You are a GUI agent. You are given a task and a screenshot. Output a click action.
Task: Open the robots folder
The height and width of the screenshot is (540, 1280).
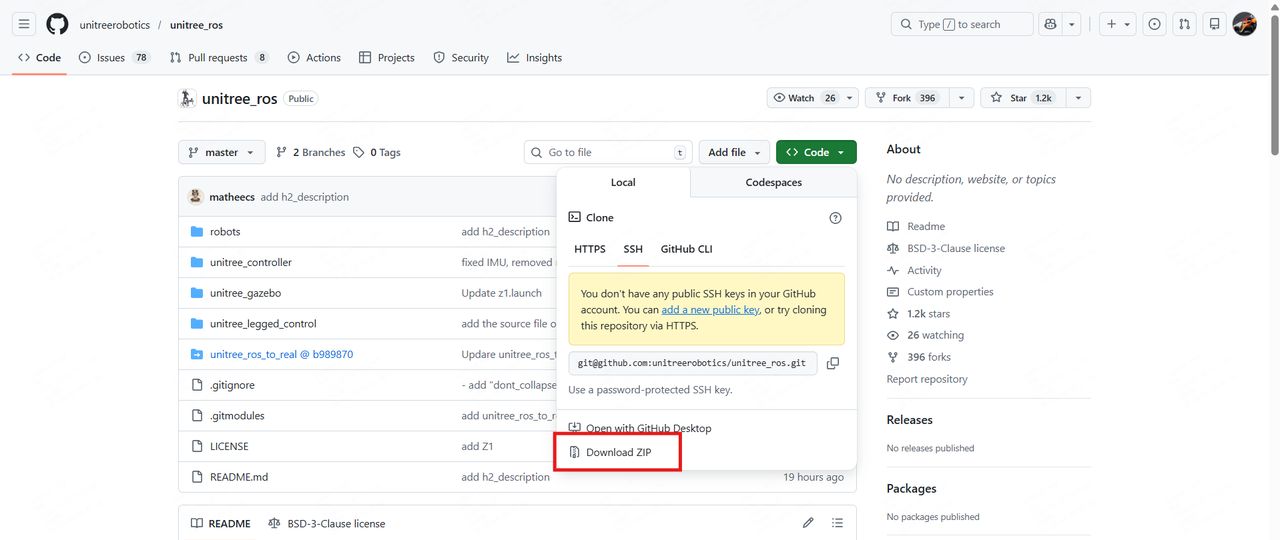click(x=225, y=232)
